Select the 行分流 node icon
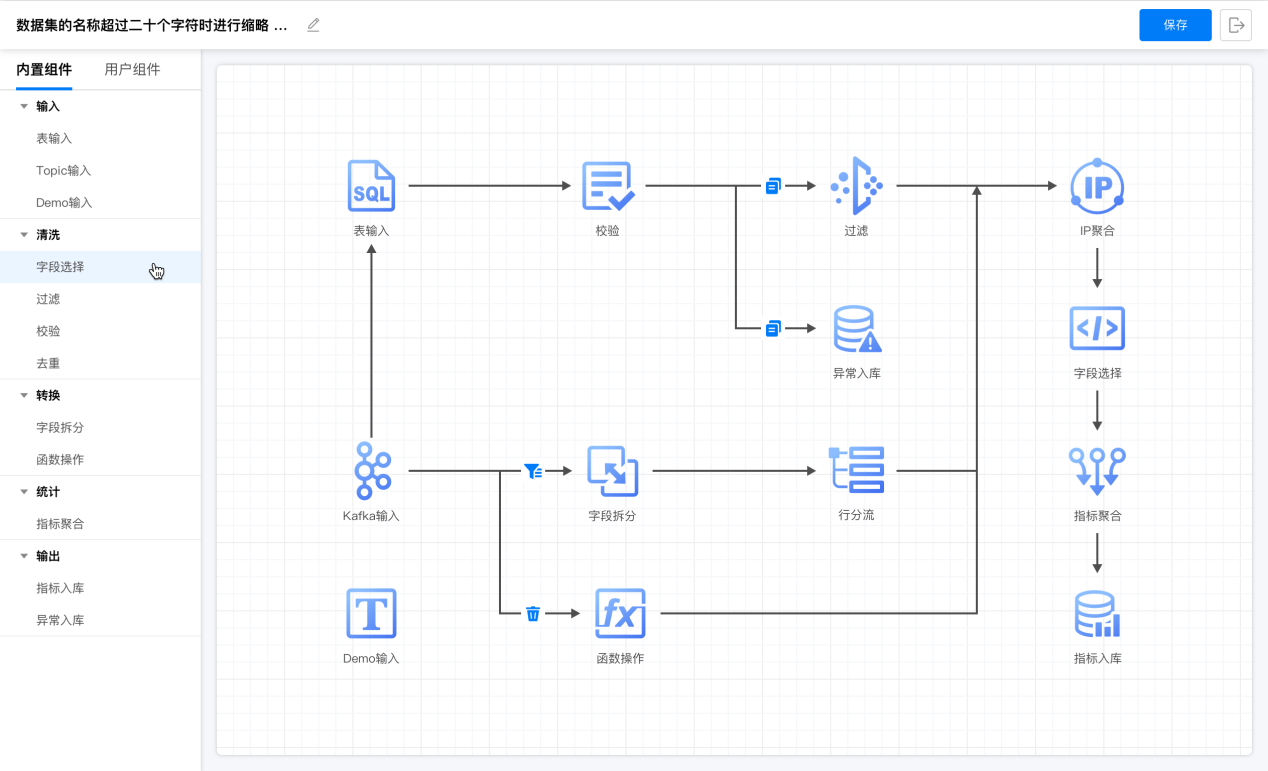This screenshot has height=771, width=1268. click(857, 470)
